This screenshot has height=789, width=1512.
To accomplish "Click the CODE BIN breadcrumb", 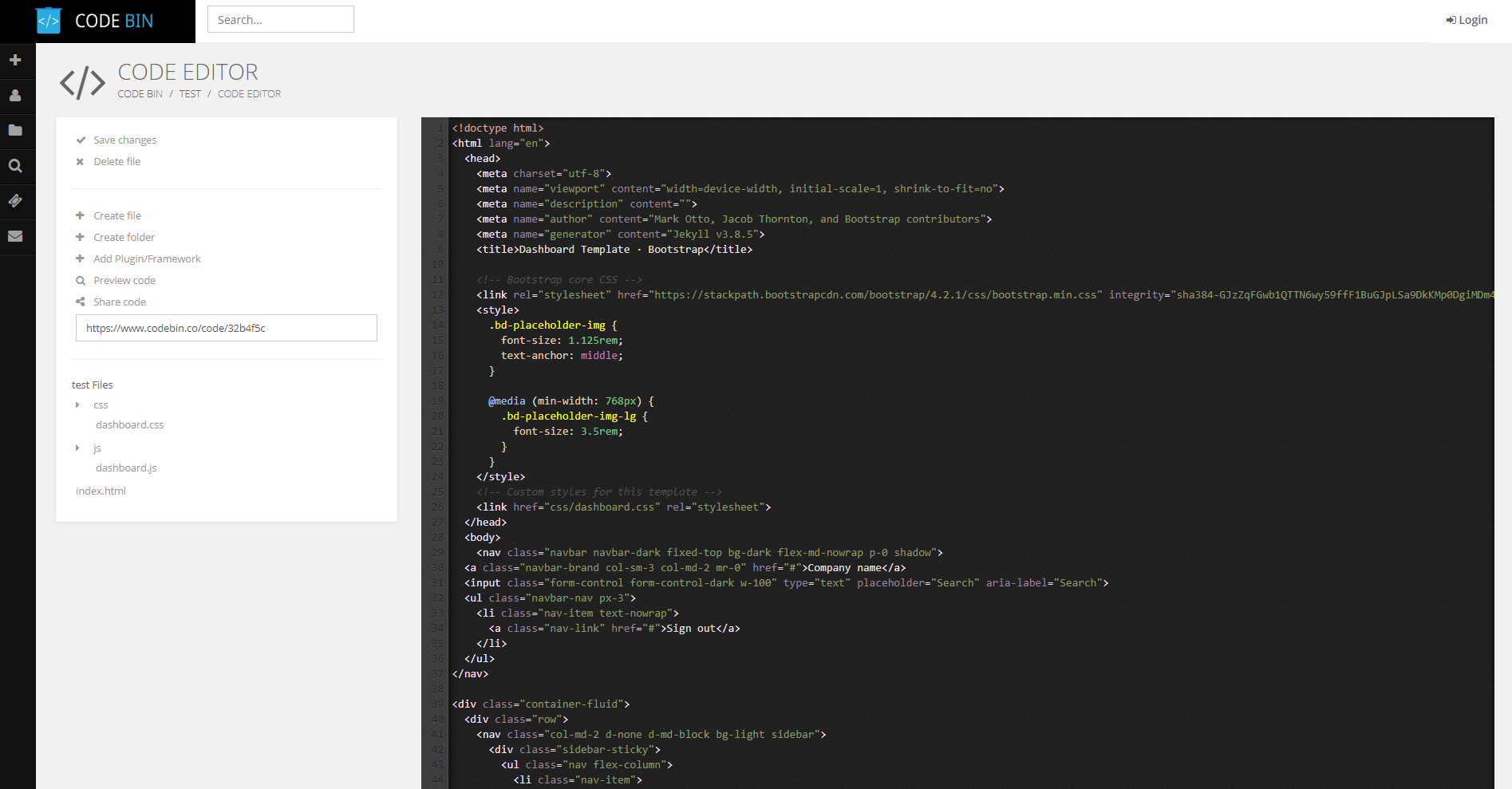I will (x=140, y=93).
